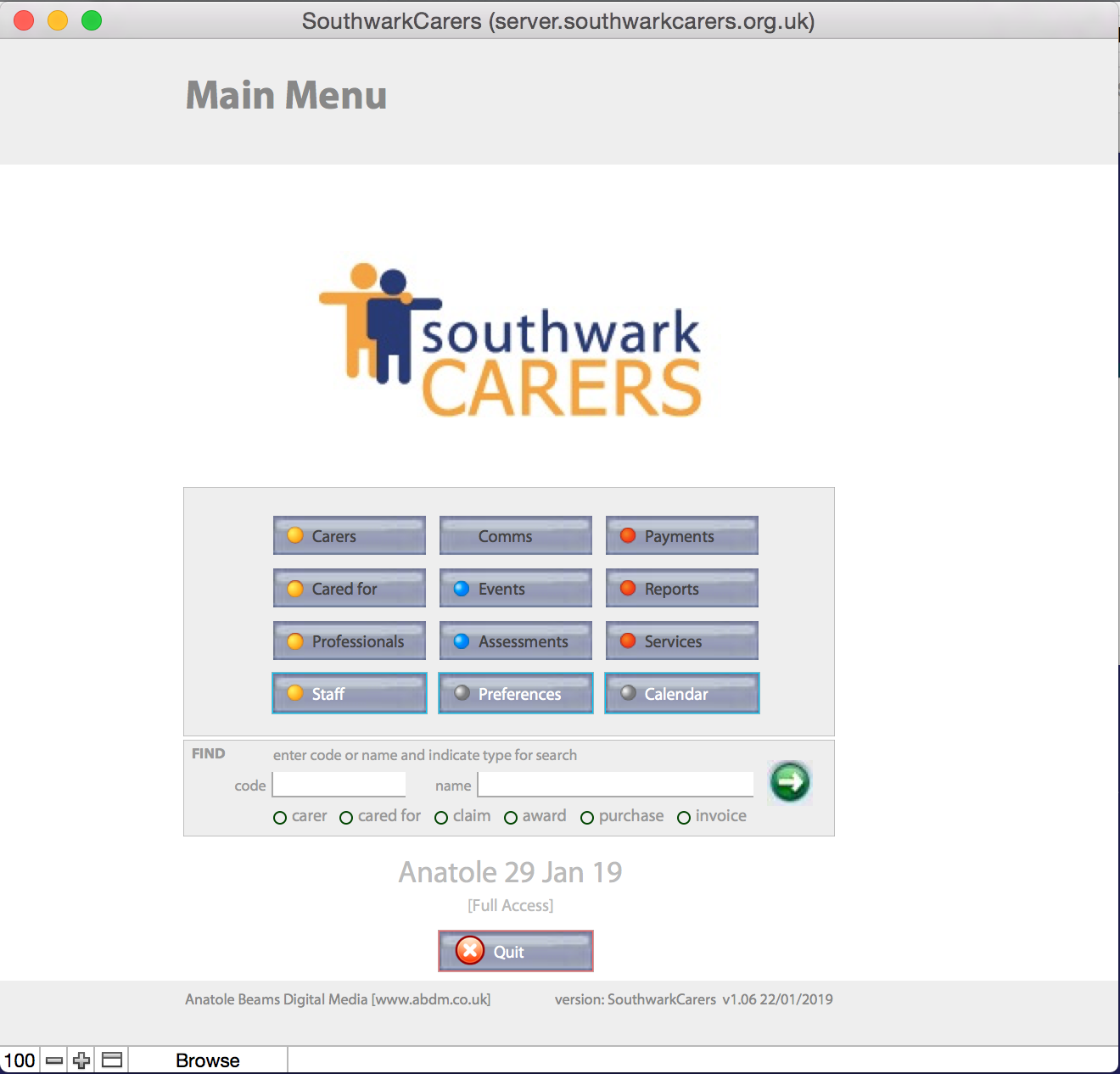Click the red close window button
Viewport: 1120px width, 1074px height.
(x=24, y=20)
